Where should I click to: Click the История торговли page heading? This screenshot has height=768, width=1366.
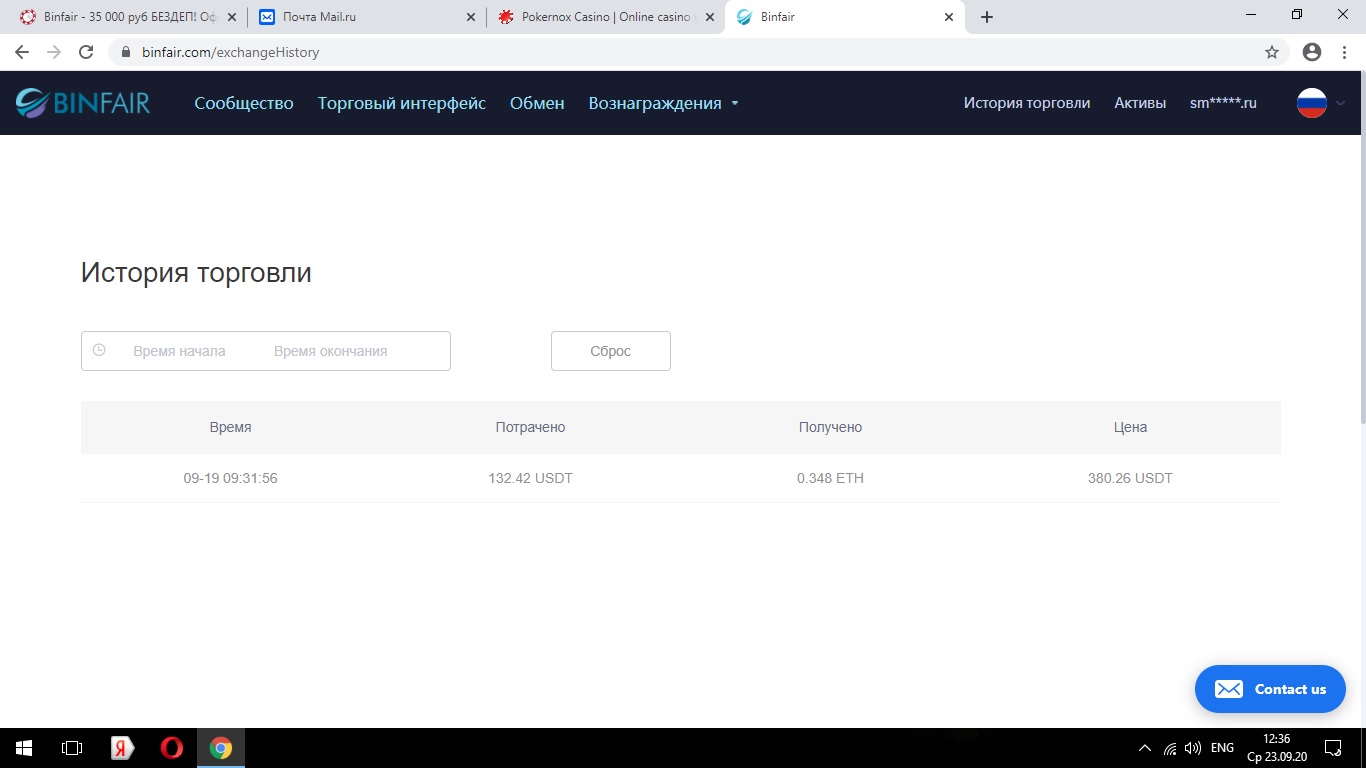[196, 273]
